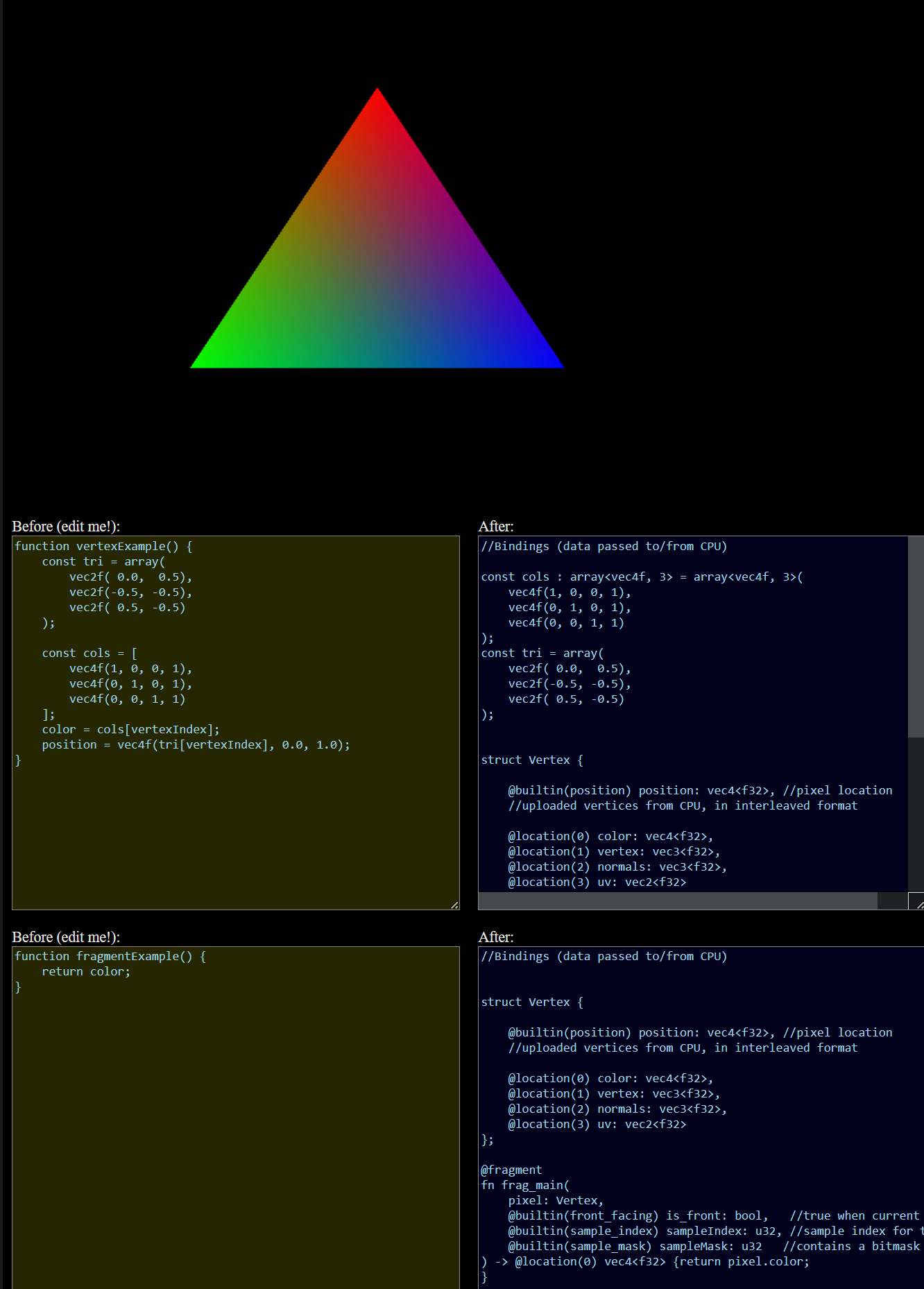Click 'struct Vertex {' in the upper After output
This screenshot has height=1289, width=924.
coord(531,760)
